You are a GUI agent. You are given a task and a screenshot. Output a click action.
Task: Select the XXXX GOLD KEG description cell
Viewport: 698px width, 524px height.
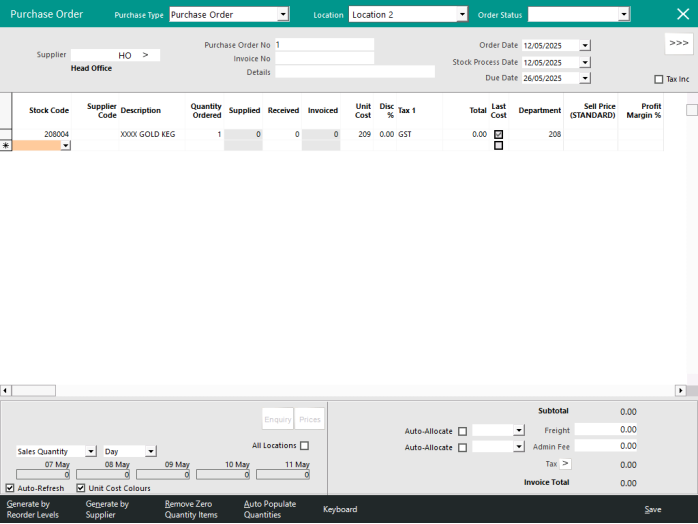click(x=152, y=134)
